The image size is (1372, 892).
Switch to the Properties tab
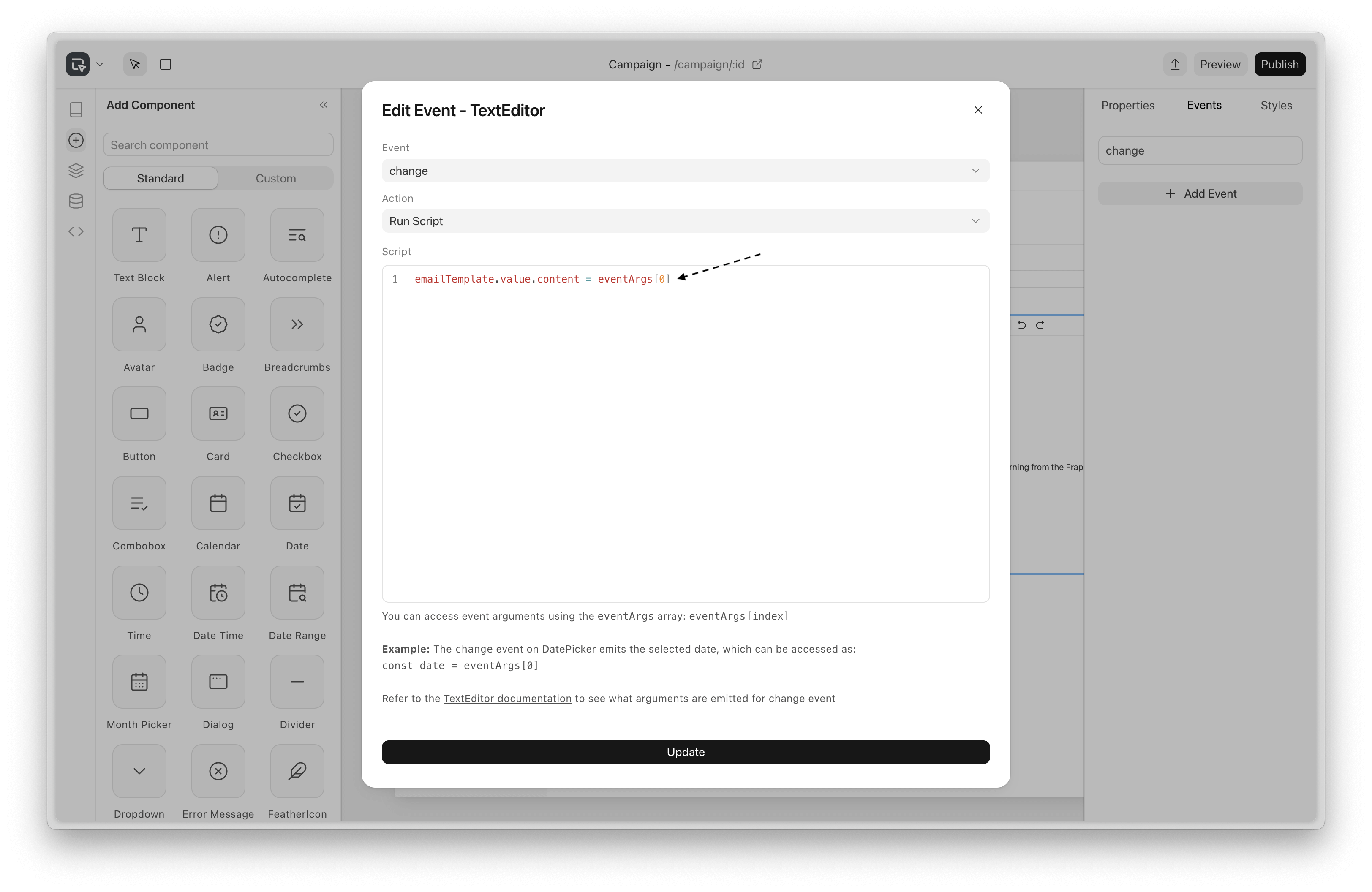click(1127, 106)
